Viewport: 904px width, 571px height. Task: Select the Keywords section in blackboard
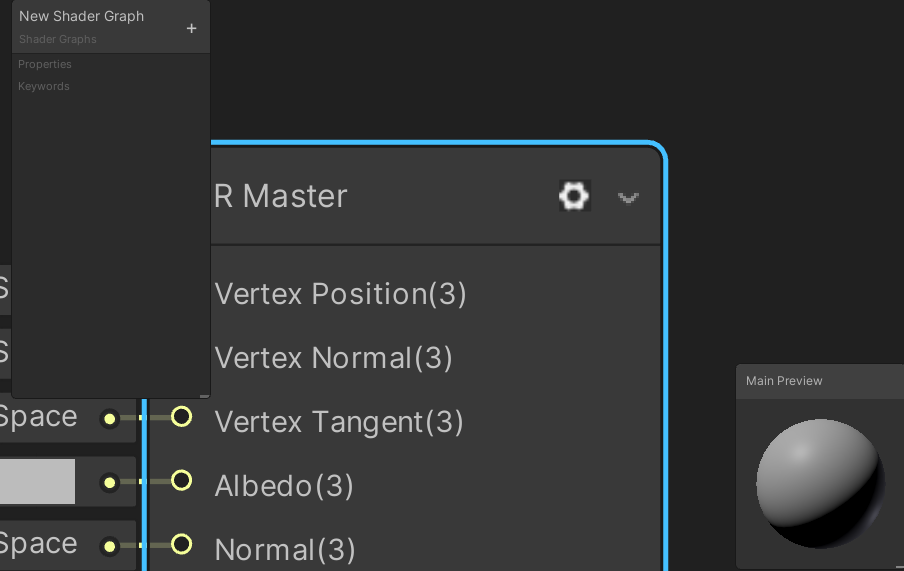click(44, 86)
